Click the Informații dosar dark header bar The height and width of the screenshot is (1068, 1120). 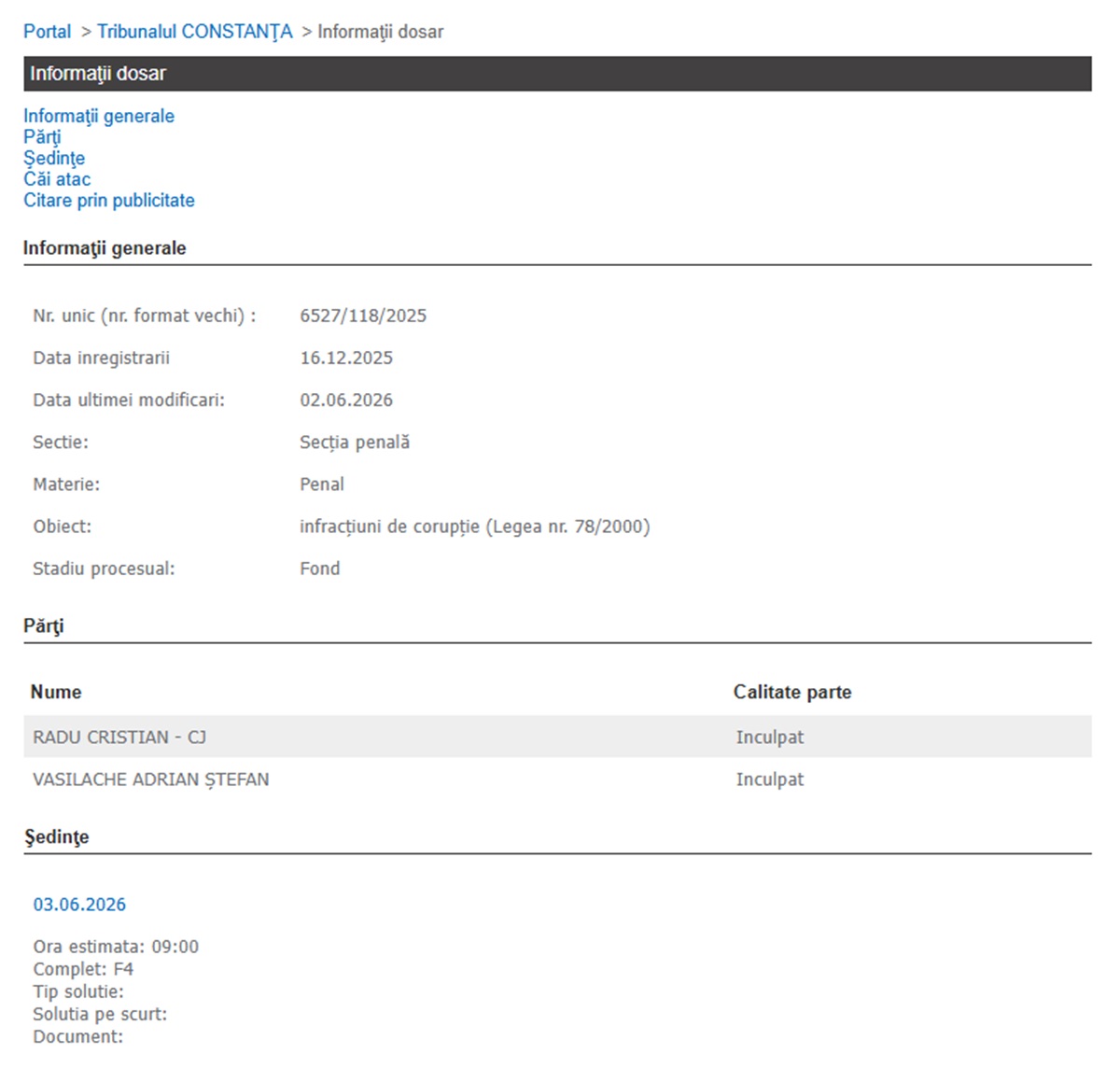pyautogui.click(x=557, y=74)
